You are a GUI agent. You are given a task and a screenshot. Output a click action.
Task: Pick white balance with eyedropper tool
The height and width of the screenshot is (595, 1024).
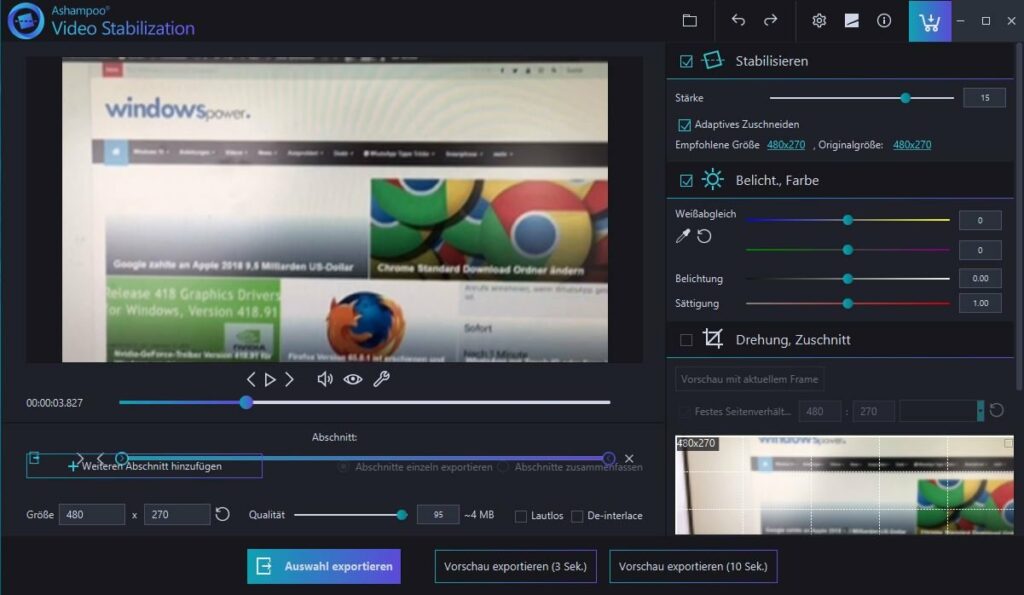pyautogui.click(x=683, y=236)
